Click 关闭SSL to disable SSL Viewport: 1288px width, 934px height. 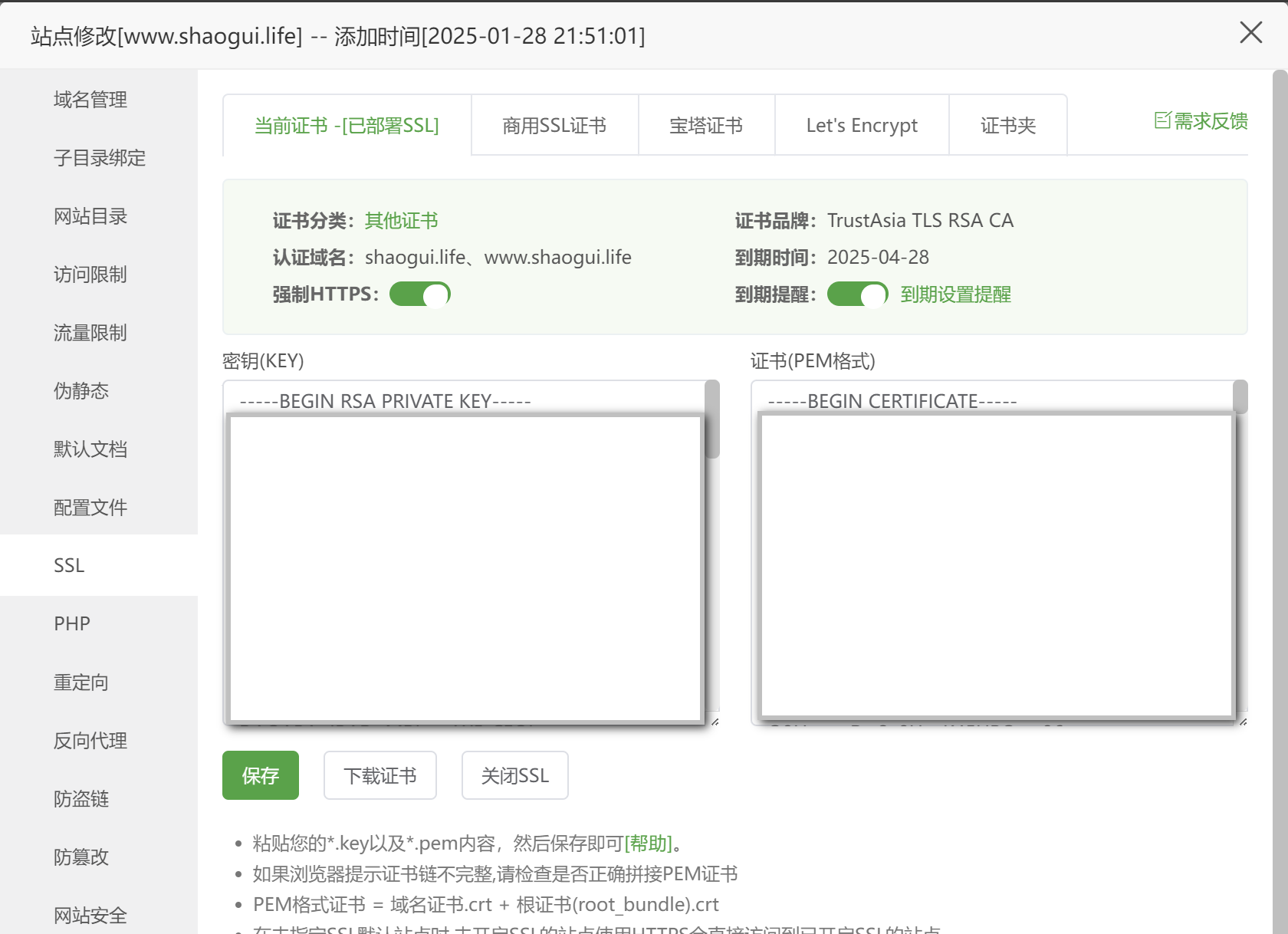514,775
